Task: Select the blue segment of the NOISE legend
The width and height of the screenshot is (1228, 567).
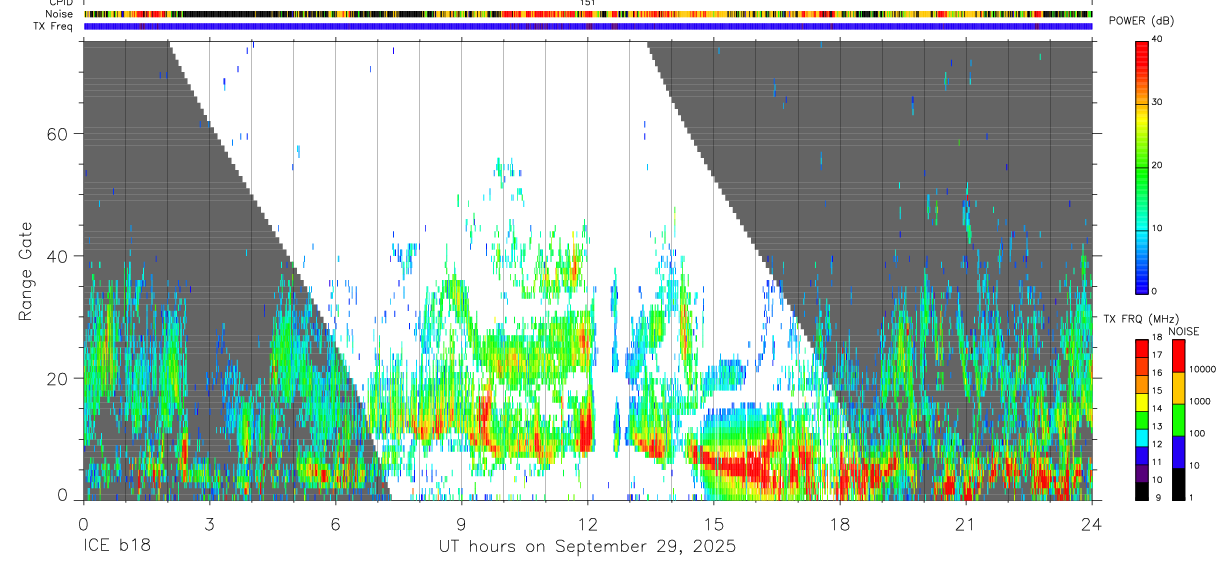Action: tap(1178, 451)
